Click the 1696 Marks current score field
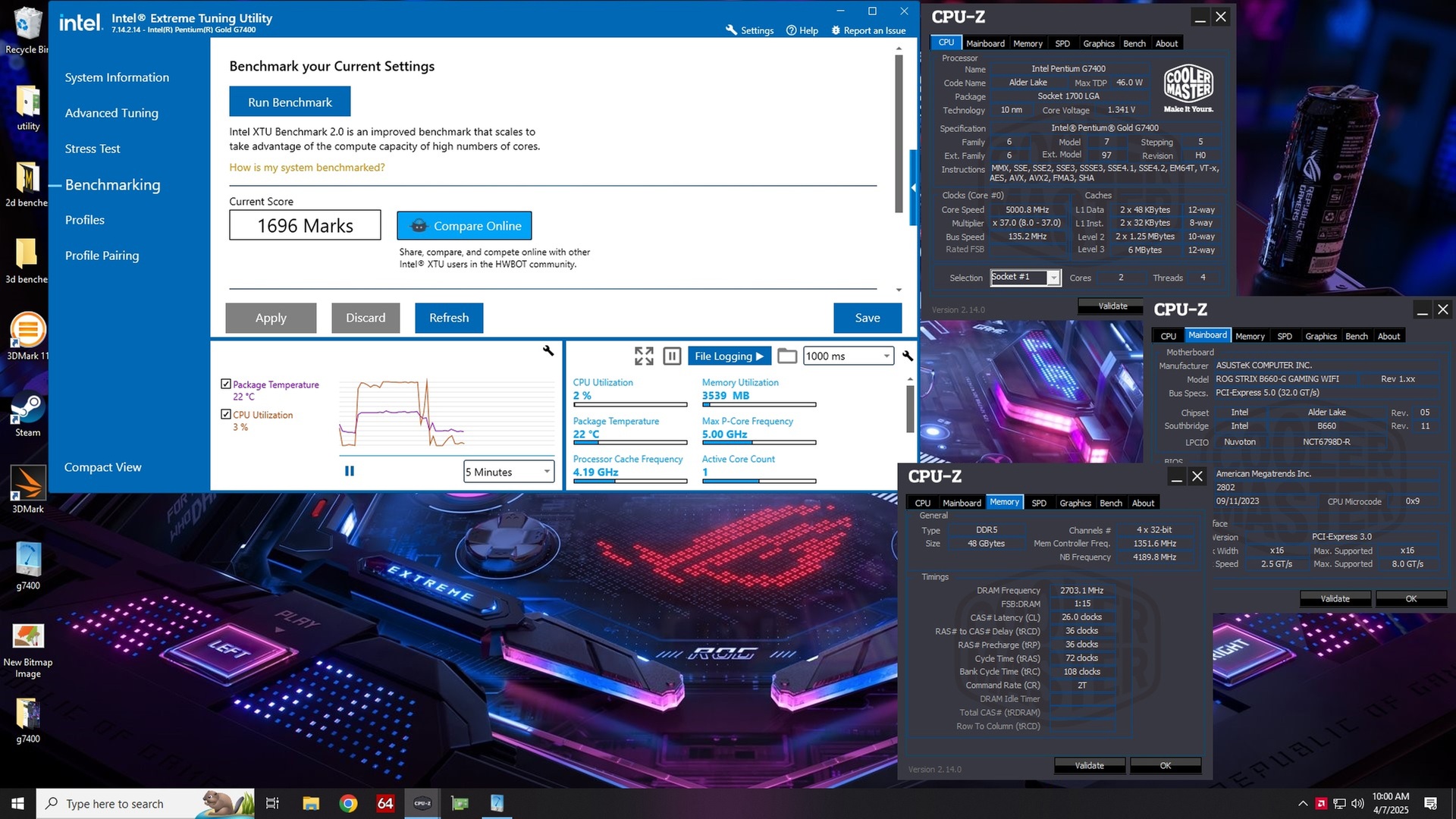1456x819 pixels. pos(305,225)
